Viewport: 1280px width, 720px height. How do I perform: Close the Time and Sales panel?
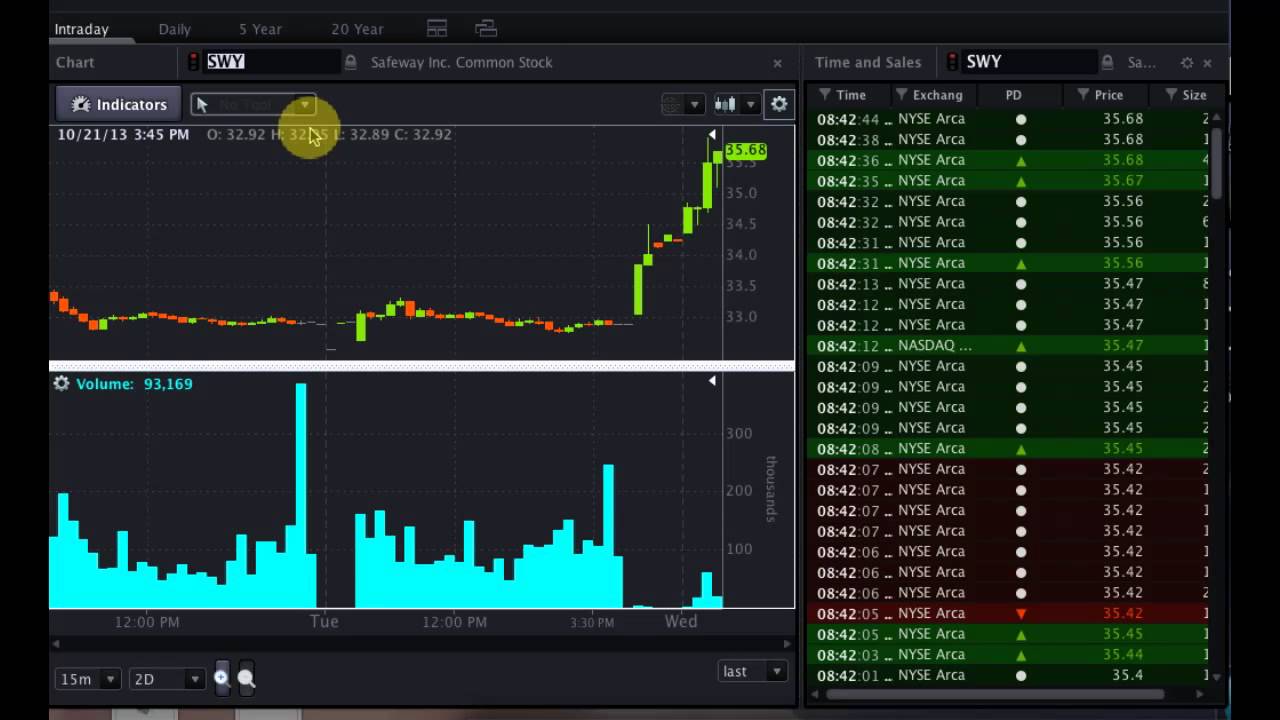(x=1207, y=62)
